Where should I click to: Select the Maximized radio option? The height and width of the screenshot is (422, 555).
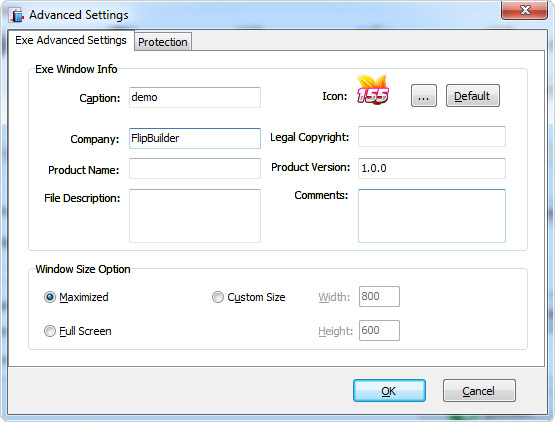(50, 297)
